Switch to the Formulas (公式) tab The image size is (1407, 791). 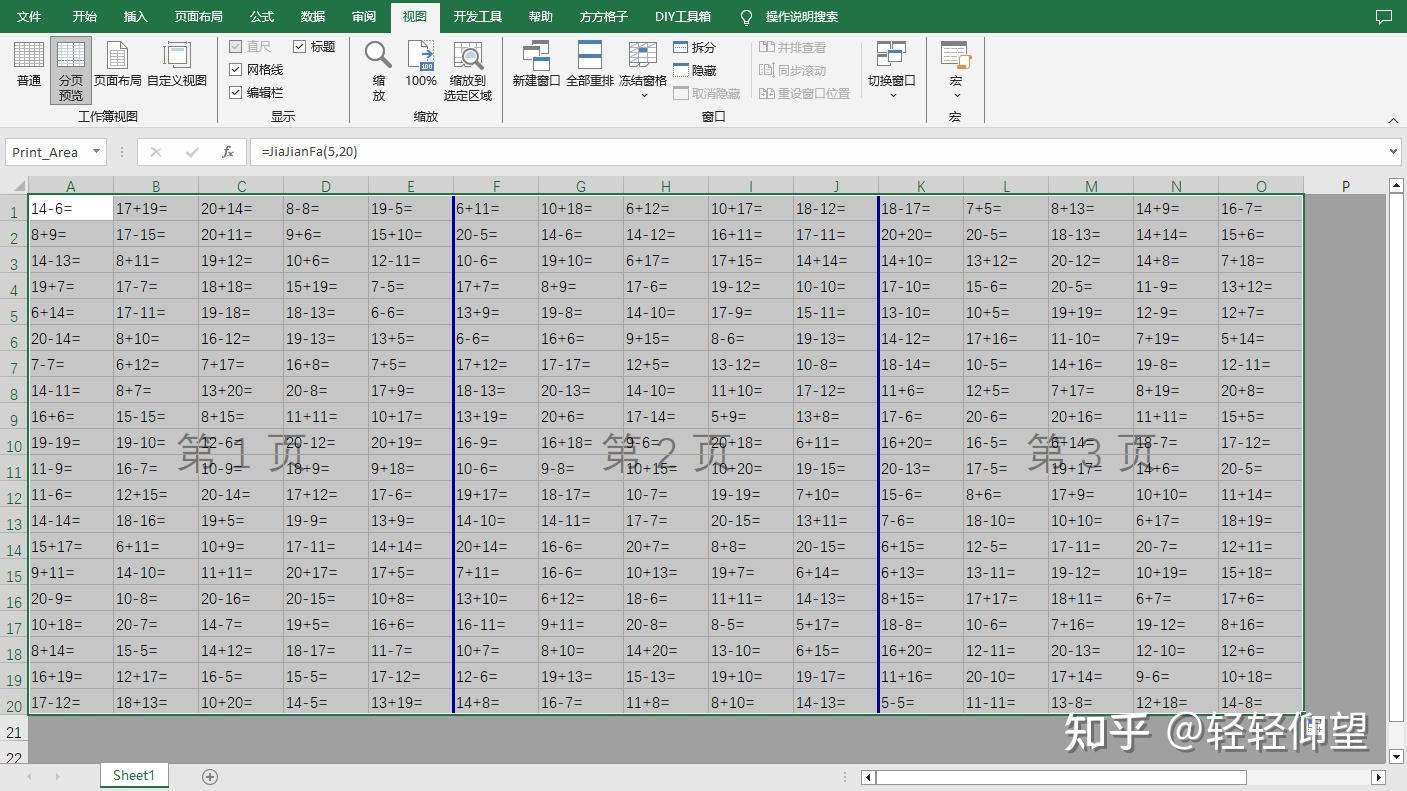262,17
